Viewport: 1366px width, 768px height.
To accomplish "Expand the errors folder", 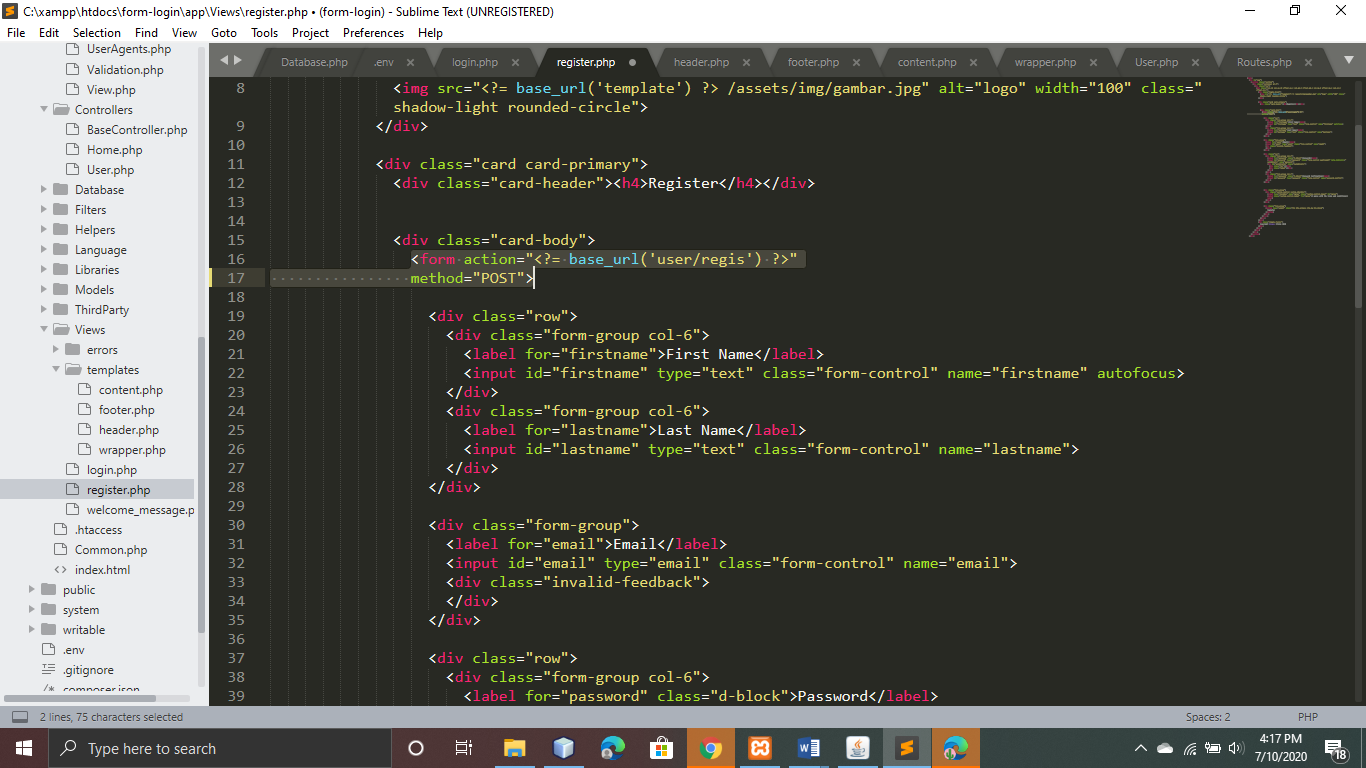I will pyautogui.click(x=56, y=350).
